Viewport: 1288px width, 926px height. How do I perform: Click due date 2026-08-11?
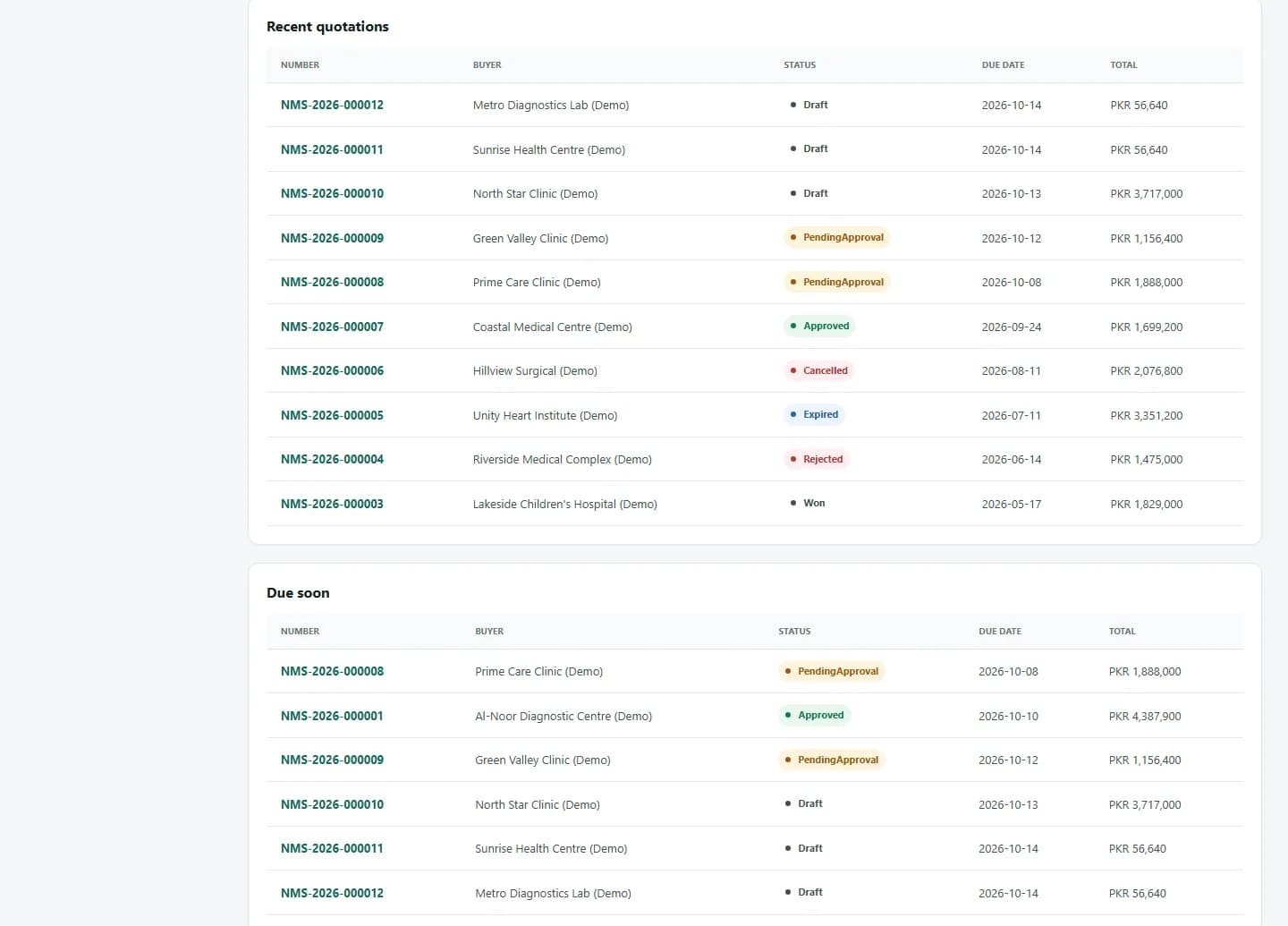[x=1012, y=370]
